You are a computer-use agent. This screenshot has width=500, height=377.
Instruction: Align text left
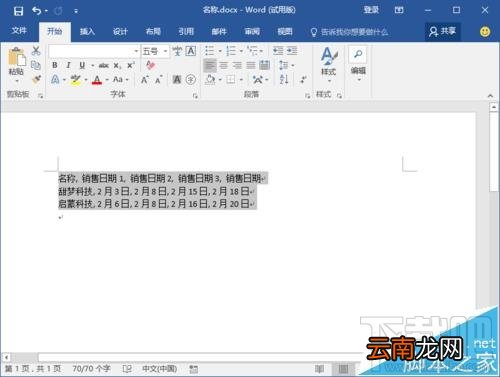[x=210, y=65]
